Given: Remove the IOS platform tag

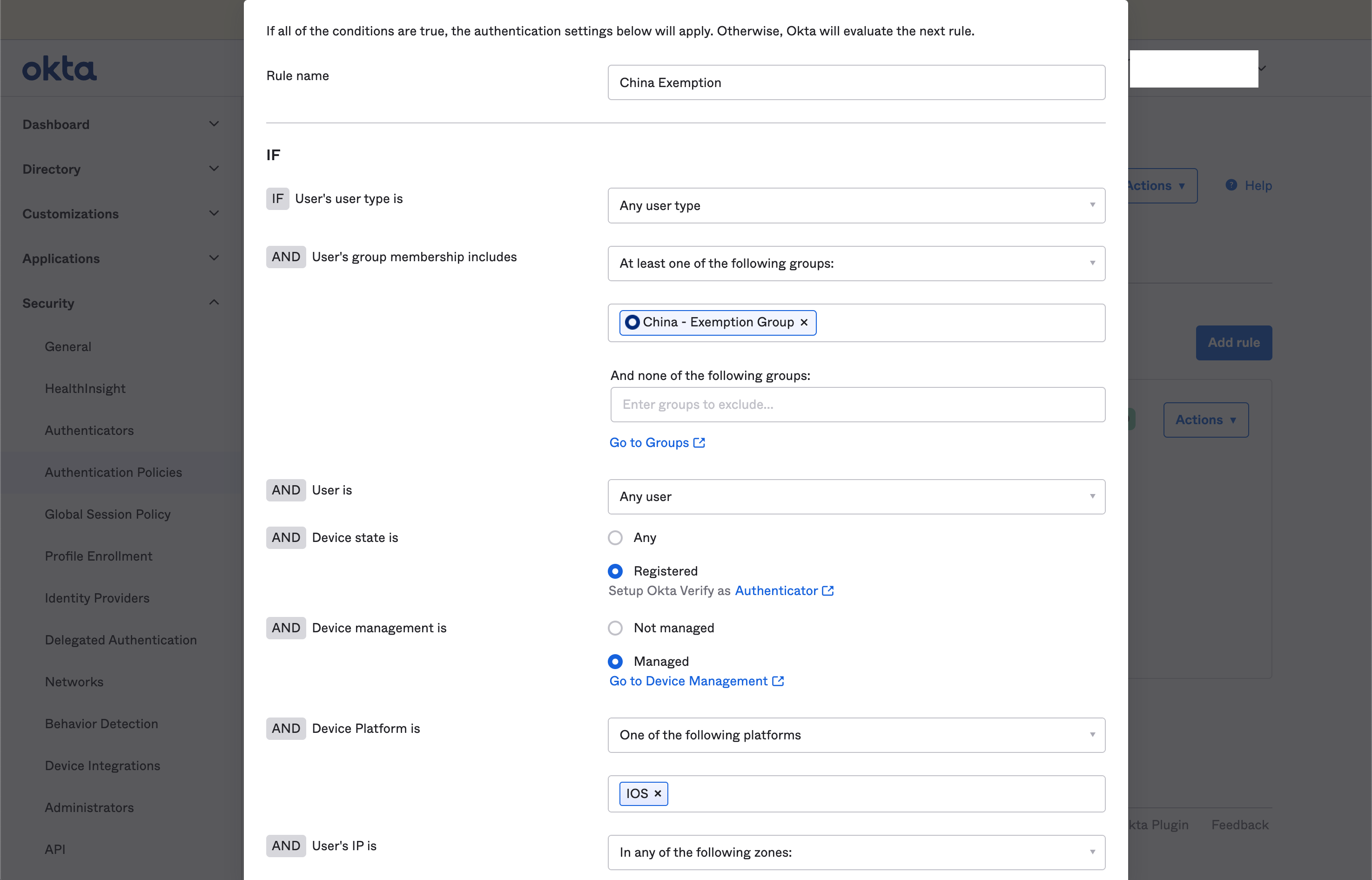Looking at the screenshot, I should [x=658, y=794].
